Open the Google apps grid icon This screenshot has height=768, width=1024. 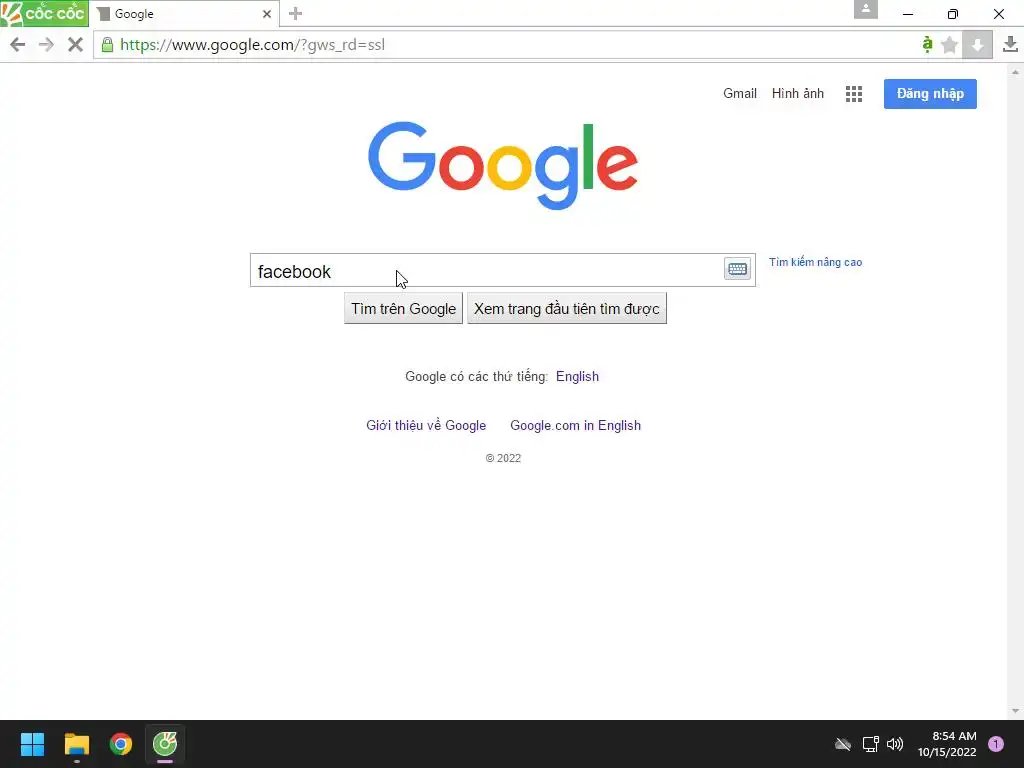854,94
